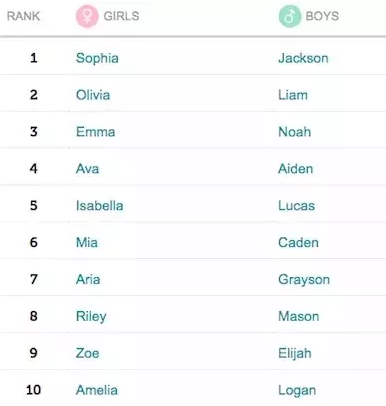This screenshot has width=386, height=406.
Task: Open the boy name Jackson
Action: coord(303,58)
